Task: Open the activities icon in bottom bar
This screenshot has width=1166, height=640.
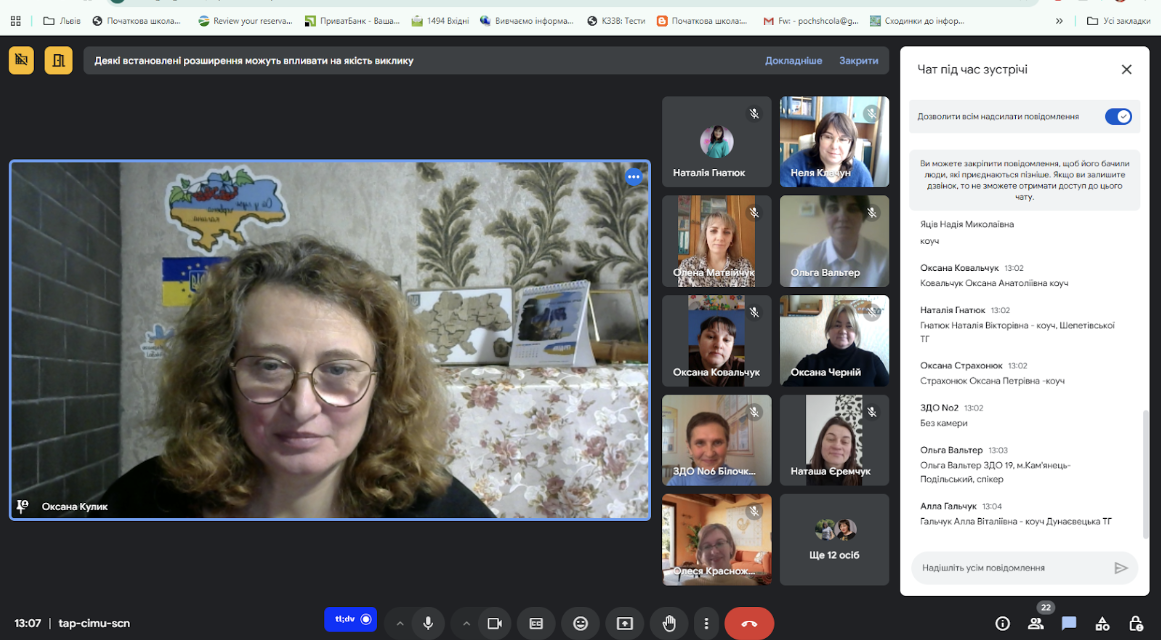Action: pos(1102,623)
